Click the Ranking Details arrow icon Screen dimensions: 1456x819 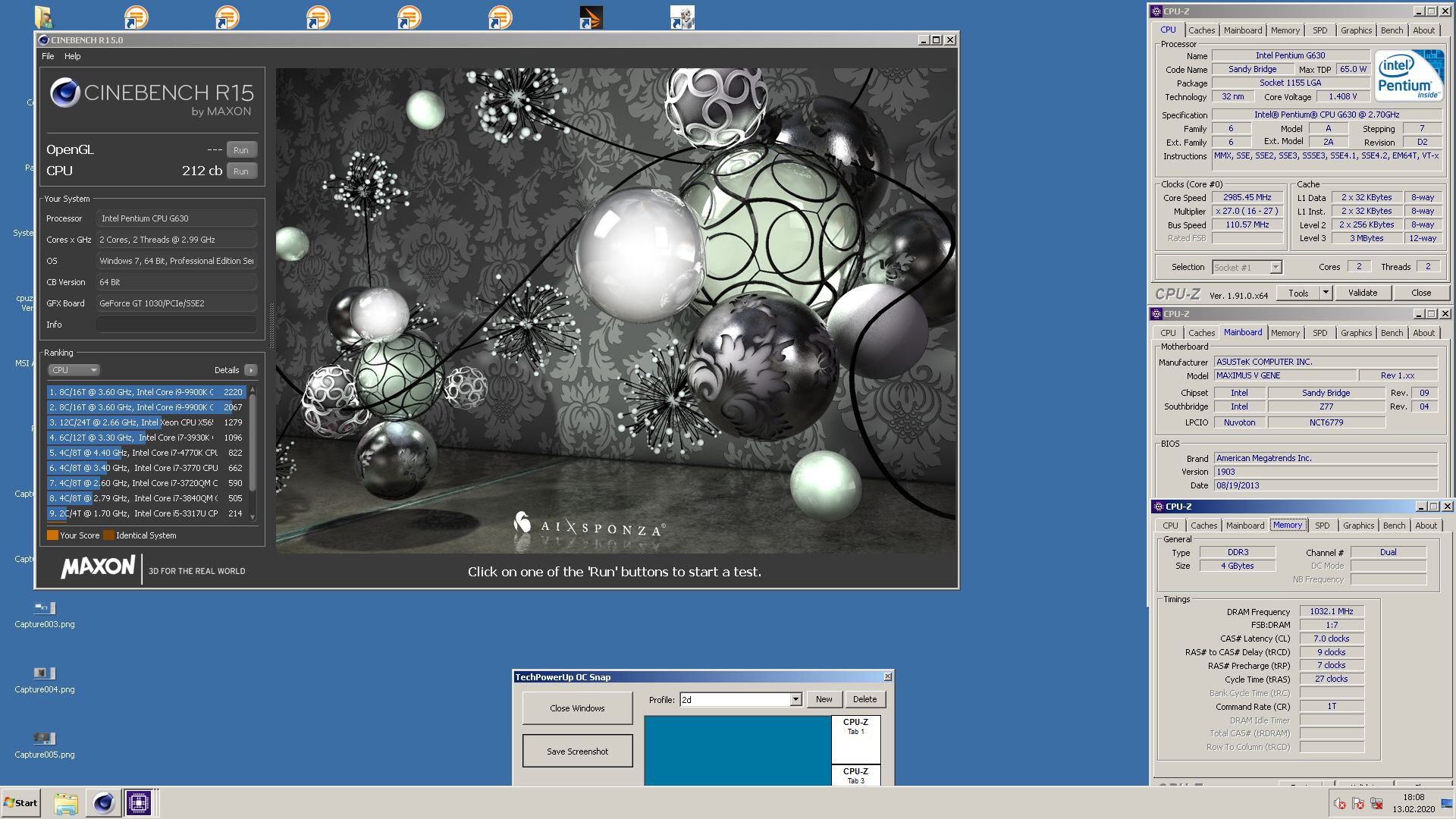251,370
